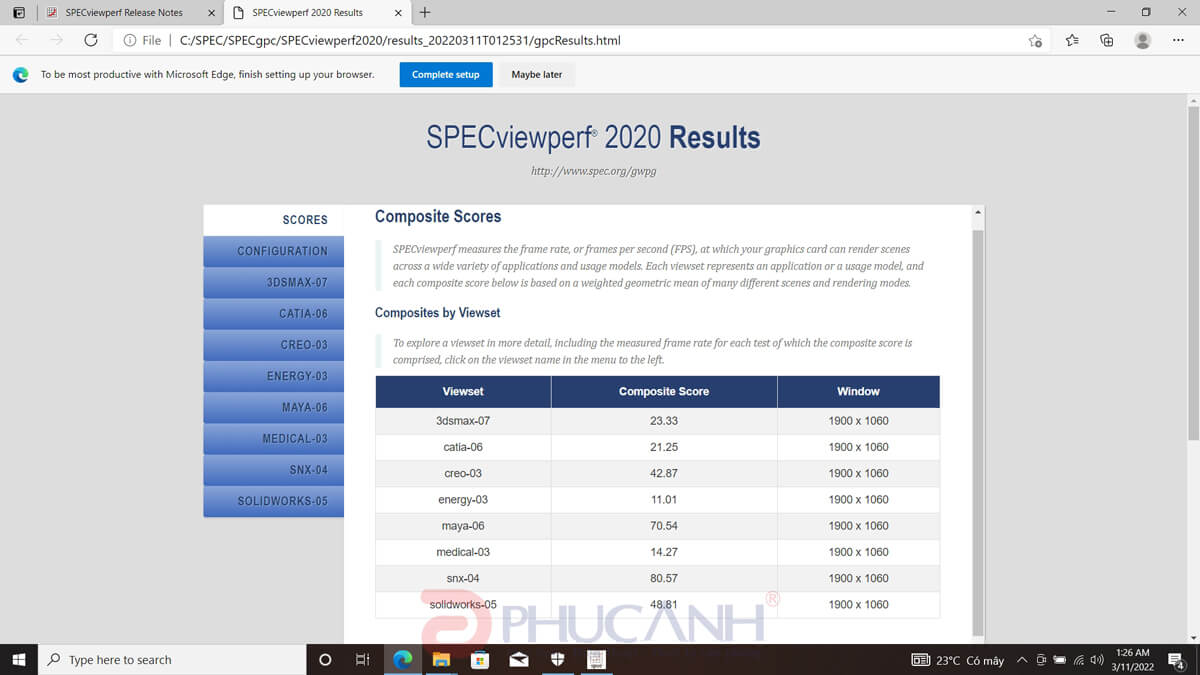Close the SPECviewperf 2020 Results tab
1200x675 pixels.
point(398,12)
